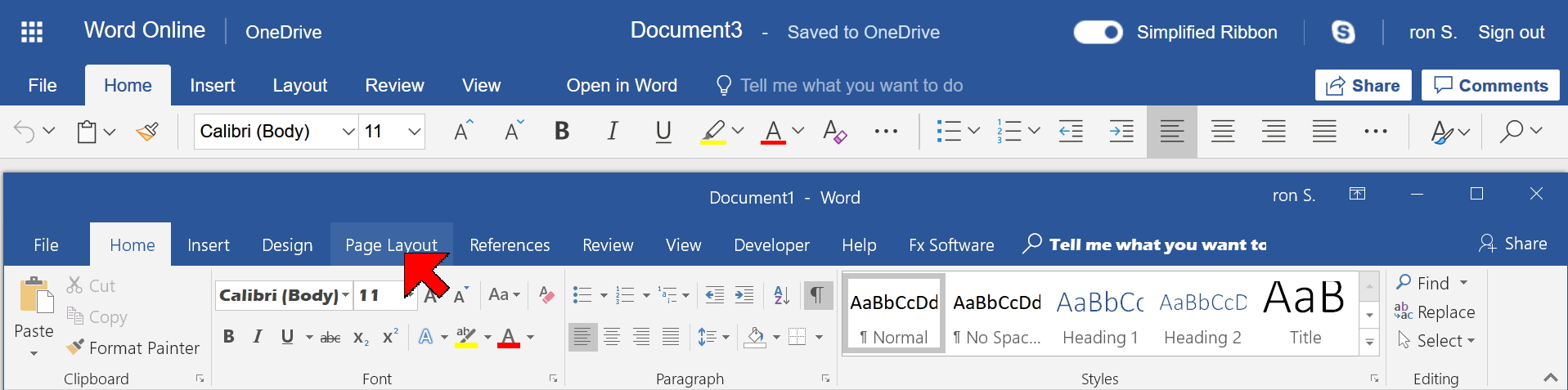Collapse the desktop Word ribbon

pos(1550,378)
